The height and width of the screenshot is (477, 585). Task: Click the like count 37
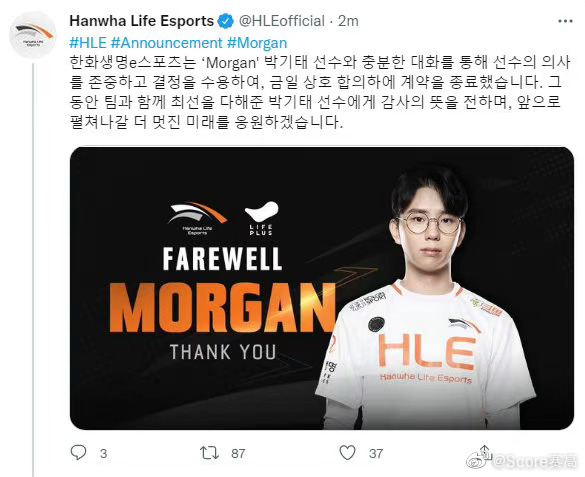(376, 454)
